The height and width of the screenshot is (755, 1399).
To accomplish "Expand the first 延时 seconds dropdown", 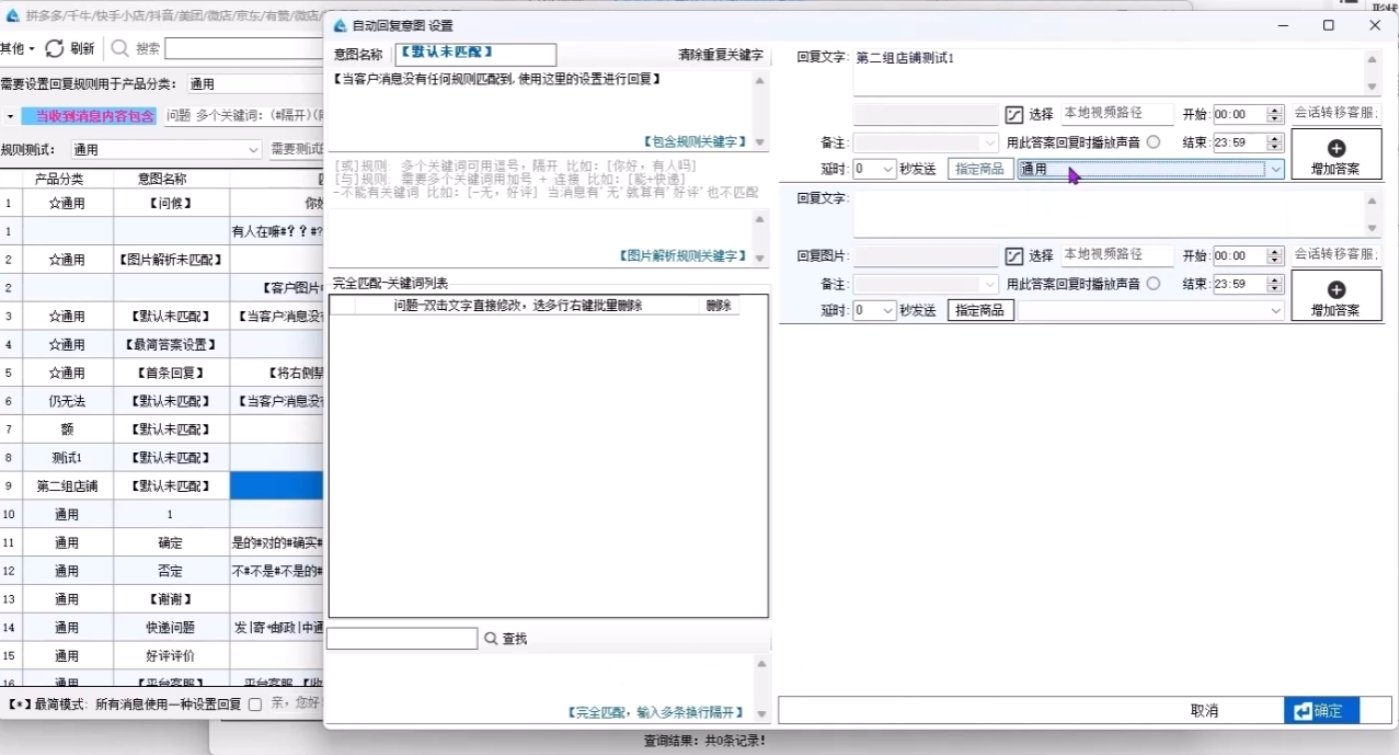I will [x=888, y=170].
